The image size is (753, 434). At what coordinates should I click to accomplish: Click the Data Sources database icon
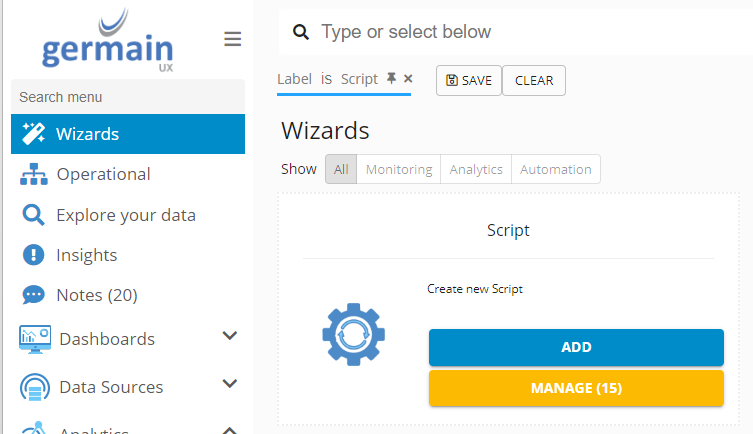[35, 387]
